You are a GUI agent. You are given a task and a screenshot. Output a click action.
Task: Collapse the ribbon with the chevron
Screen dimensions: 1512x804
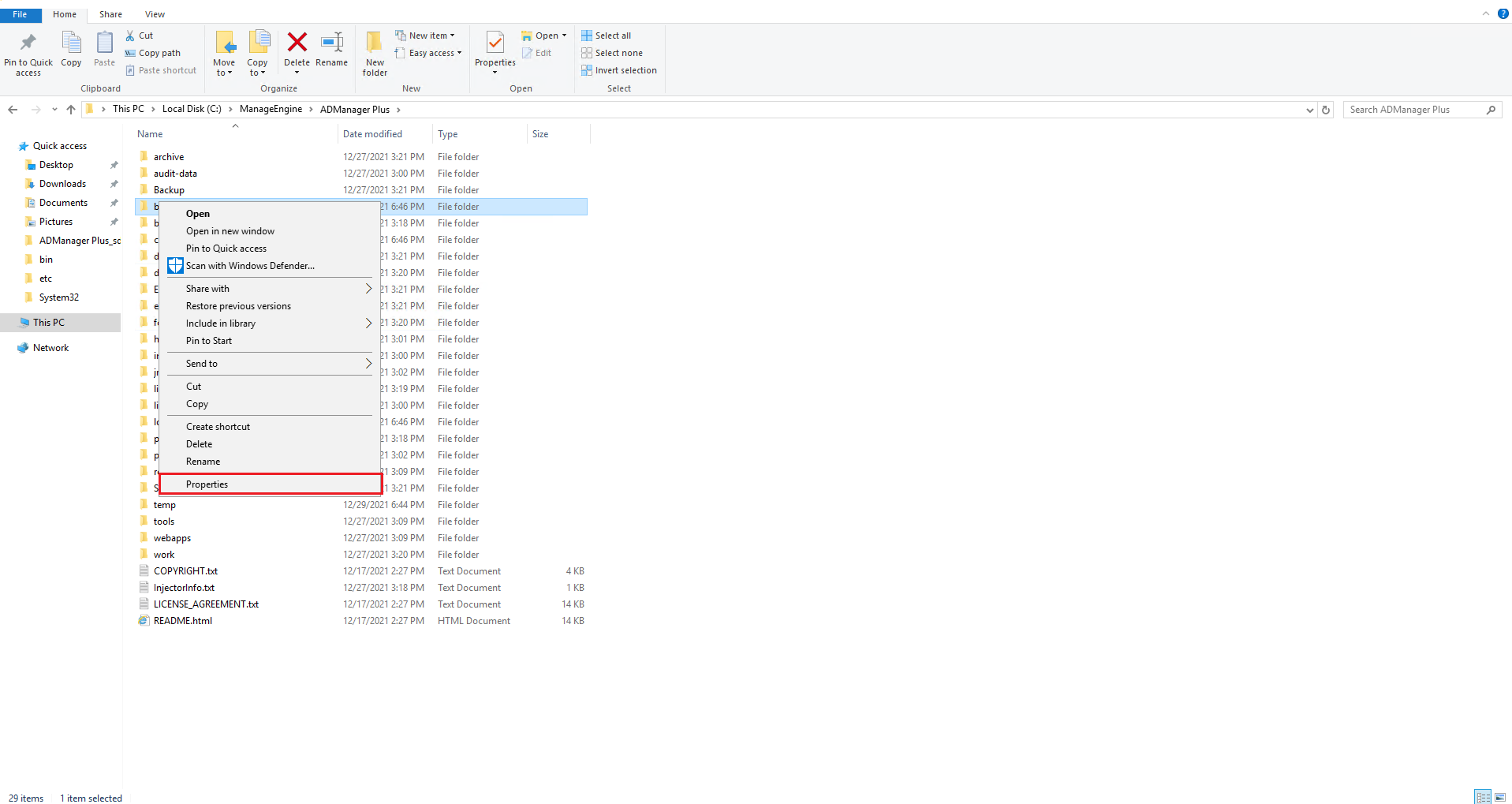[1485, 13]
